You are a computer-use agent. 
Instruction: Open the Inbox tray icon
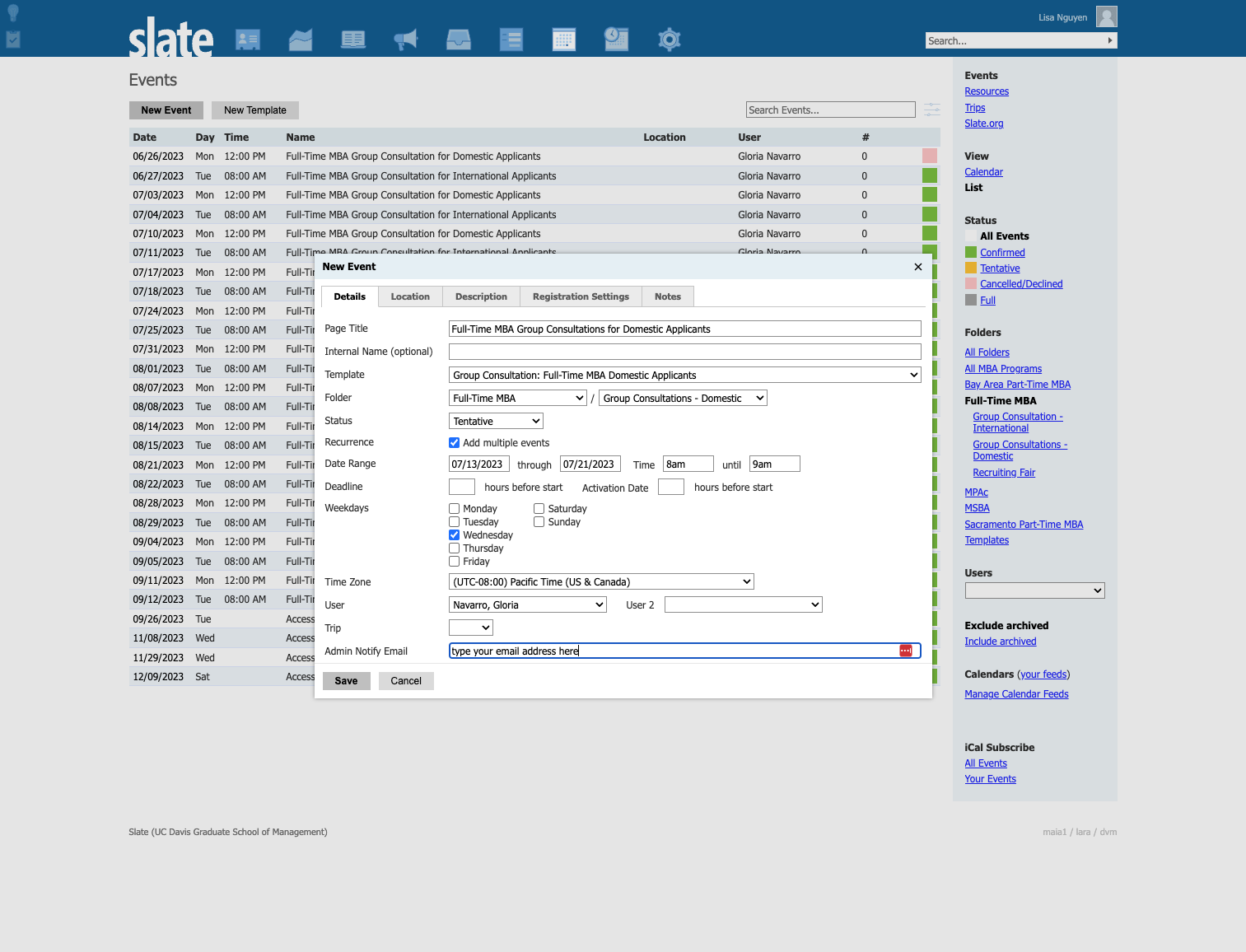pos(459,39)
